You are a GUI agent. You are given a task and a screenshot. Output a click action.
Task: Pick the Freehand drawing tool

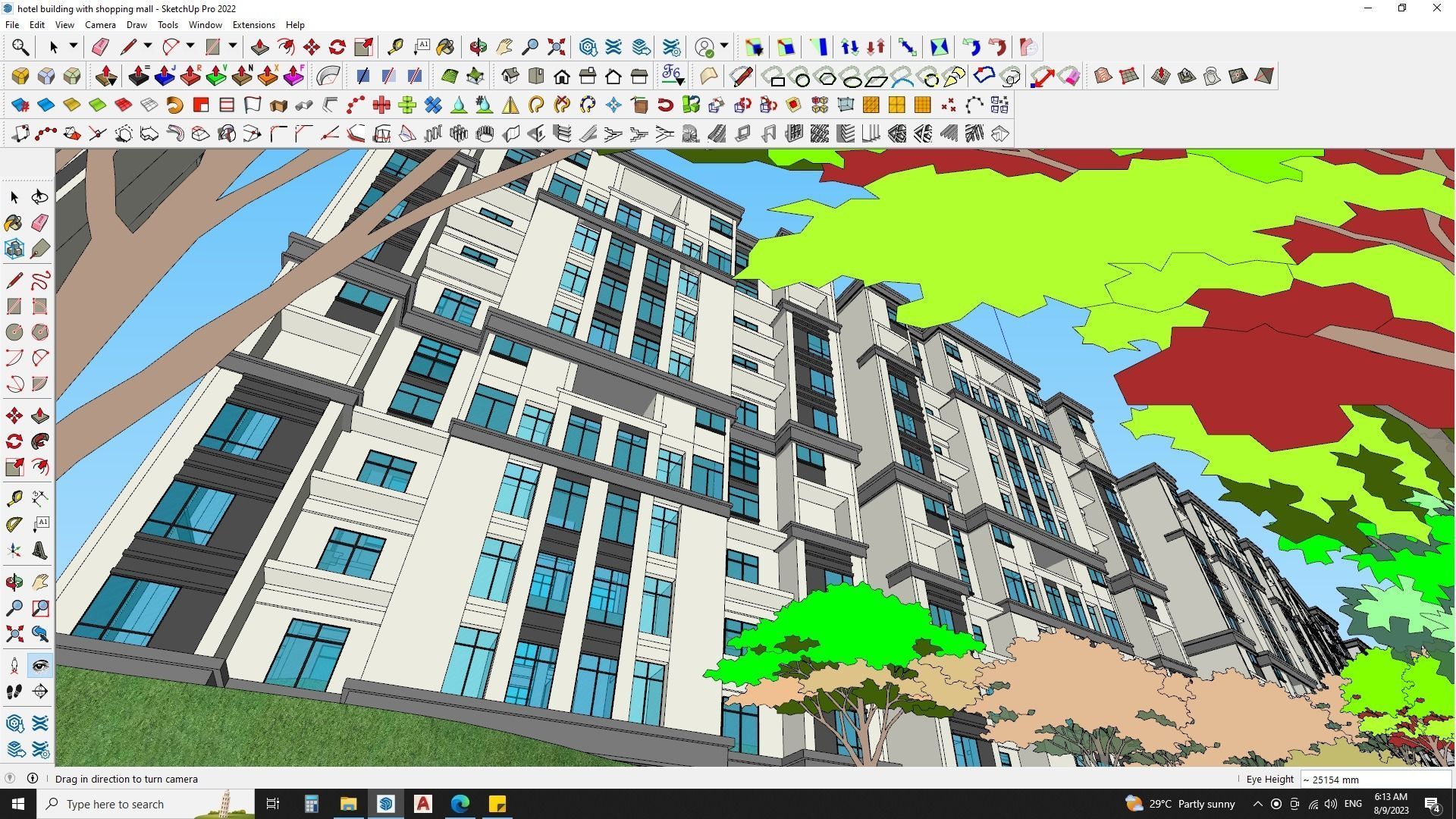click(x=39, y=281)
